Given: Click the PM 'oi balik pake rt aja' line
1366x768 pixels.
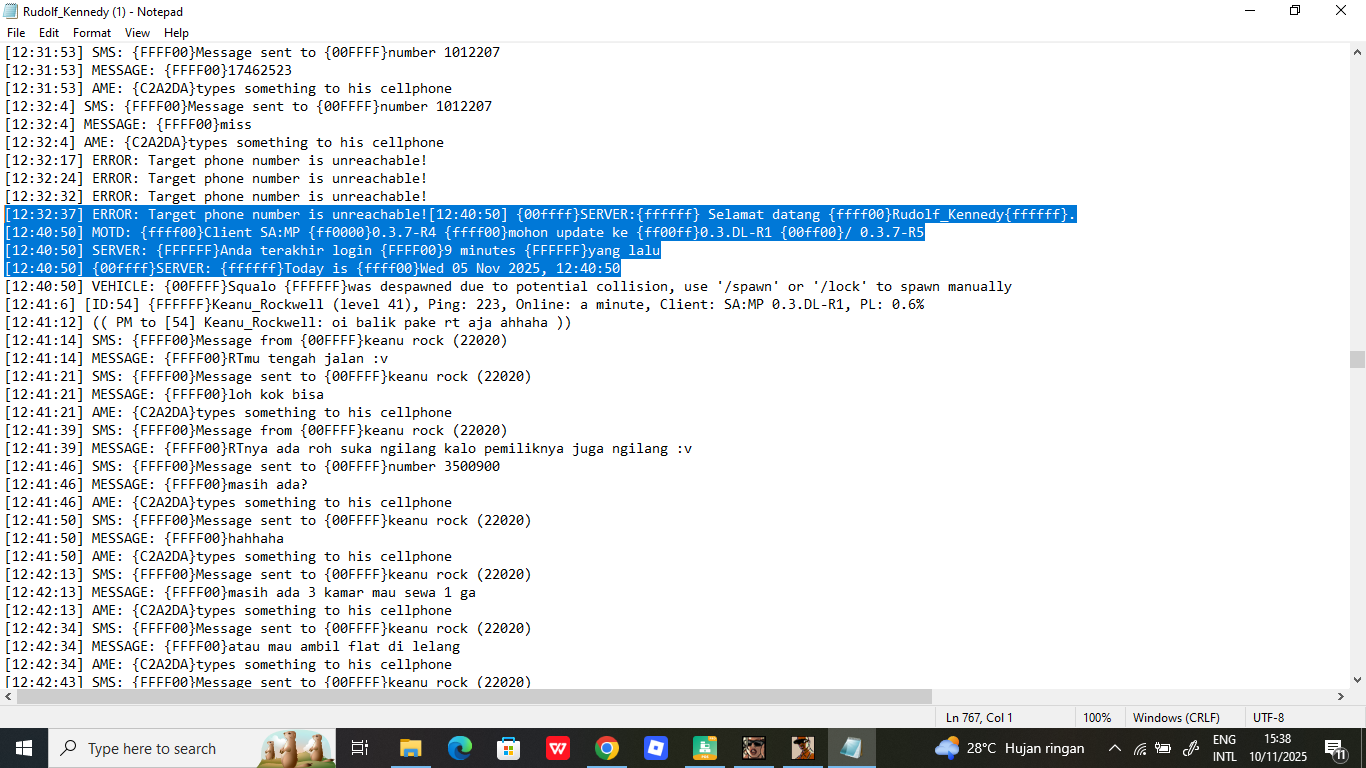Looking at the screenshot, I should (288, 322).
